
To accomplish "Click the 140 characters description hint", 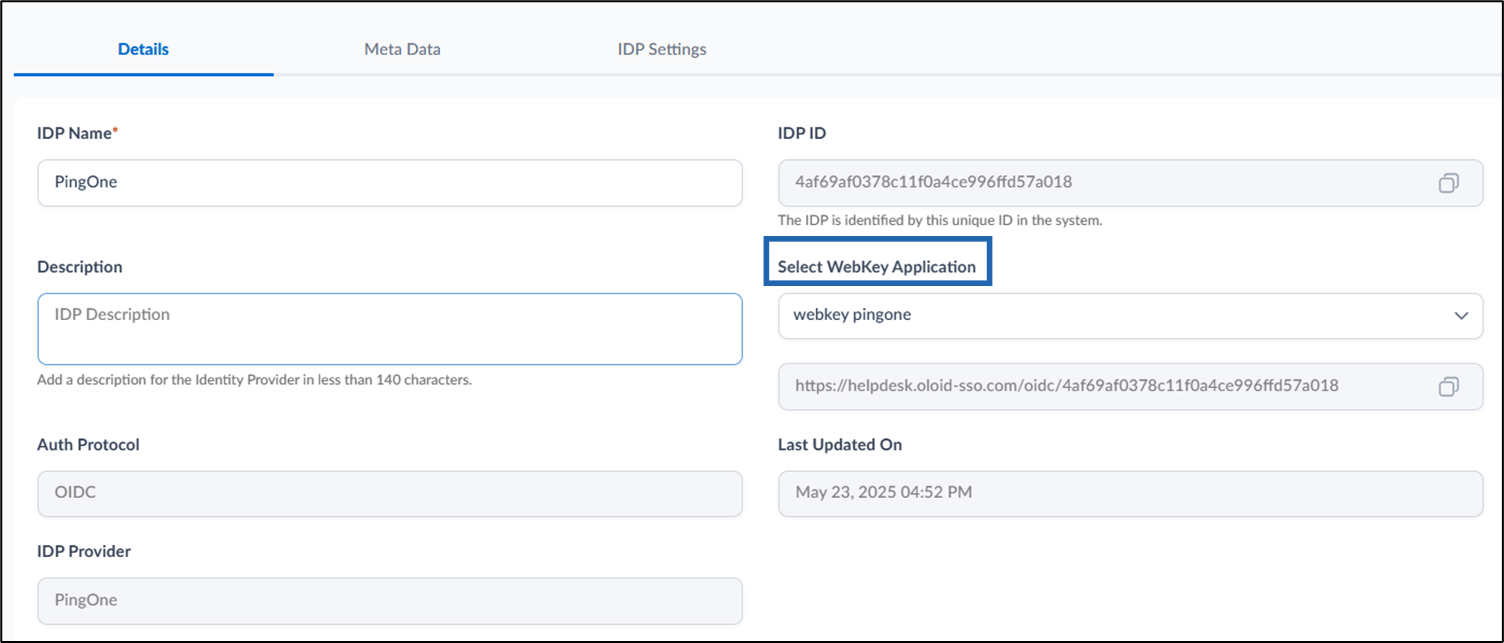I will 254,380.
